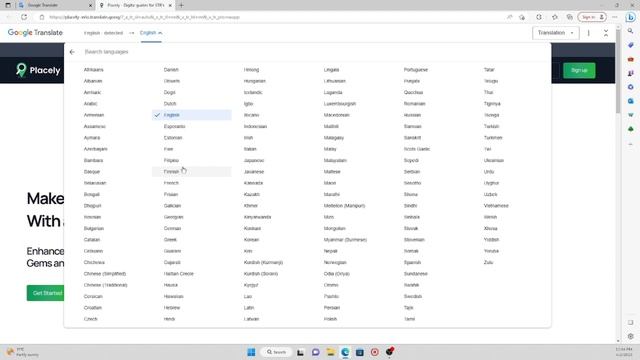Open Microsoft Edge from taskbar
This screenshot has height=360, width=640.
345,352
